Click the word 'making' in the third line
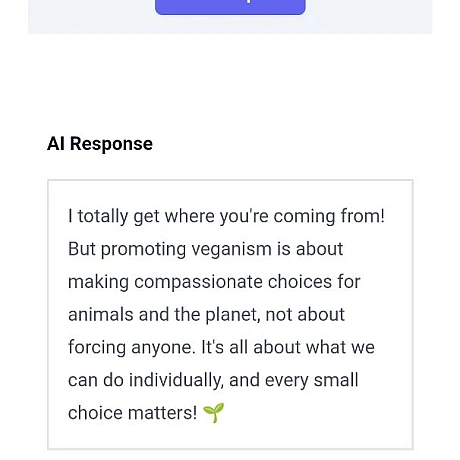The image size is (460, 460). point(98,282)
